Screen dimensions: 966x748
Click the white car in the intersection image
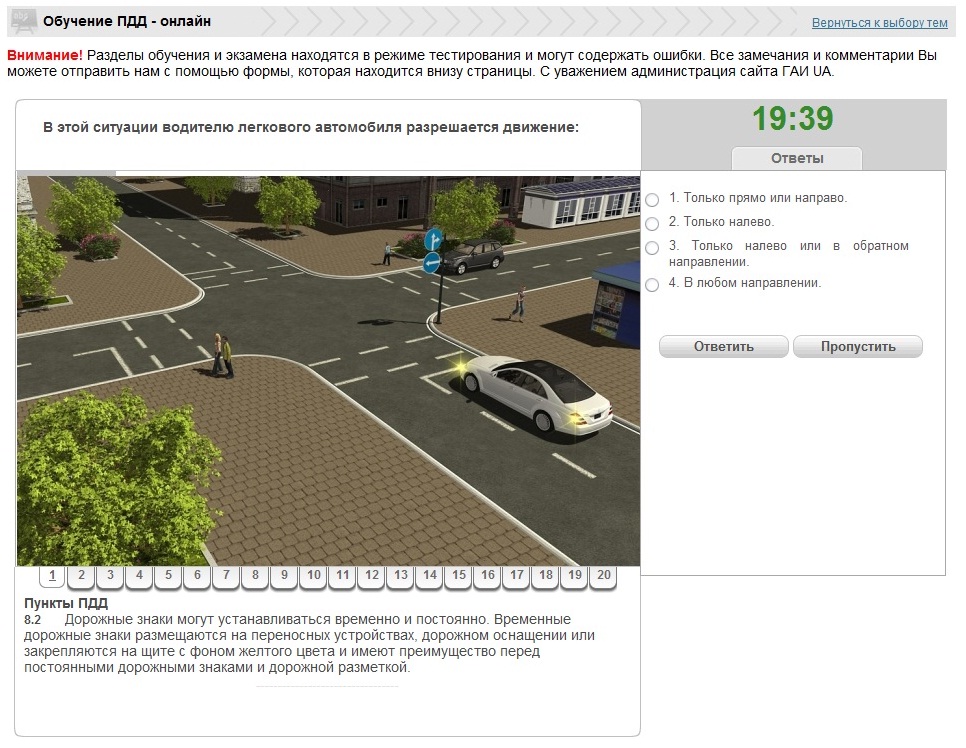535,393
